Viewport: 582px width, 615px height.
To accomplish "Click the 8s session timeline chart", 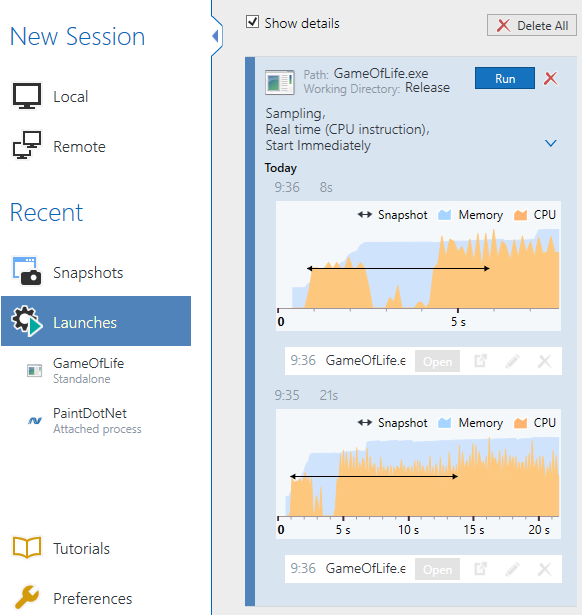I will click(418, 266).
